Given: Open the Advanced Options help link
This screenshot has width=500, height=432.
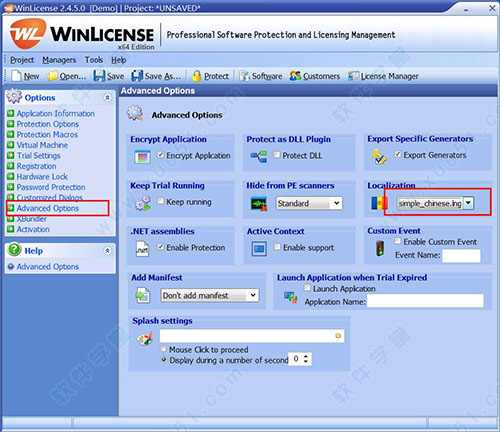Looking at the screenshot, I should (48, 267).
